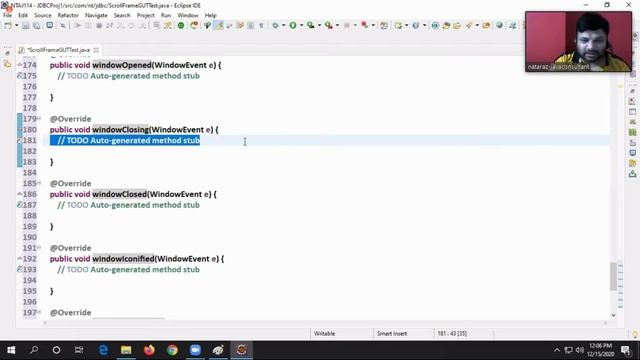Open the Debug configurations dropdown arrow
The height and width of the screenshot is (360, 640).
coord(284,26)
